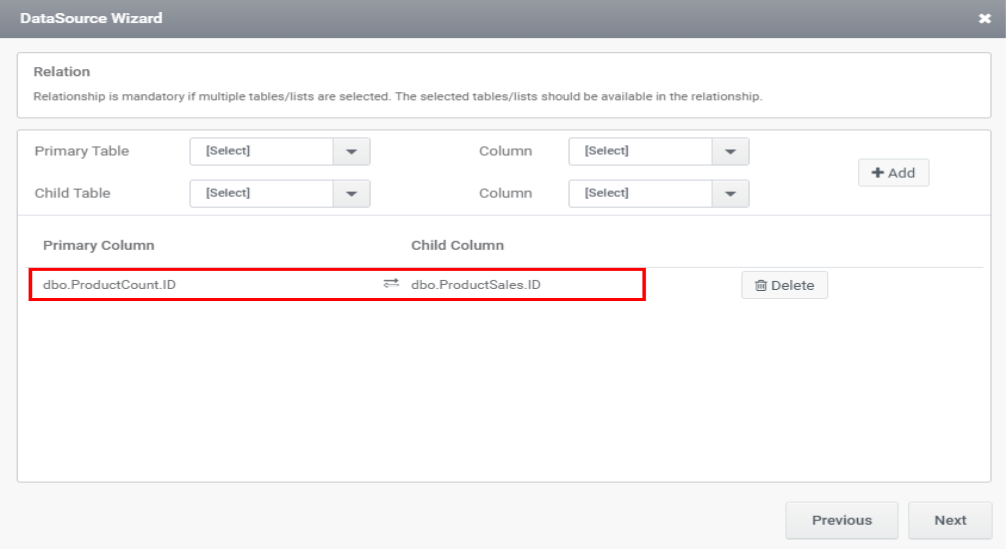Expand the Primary Table dropdown arrow

(351, 152)
